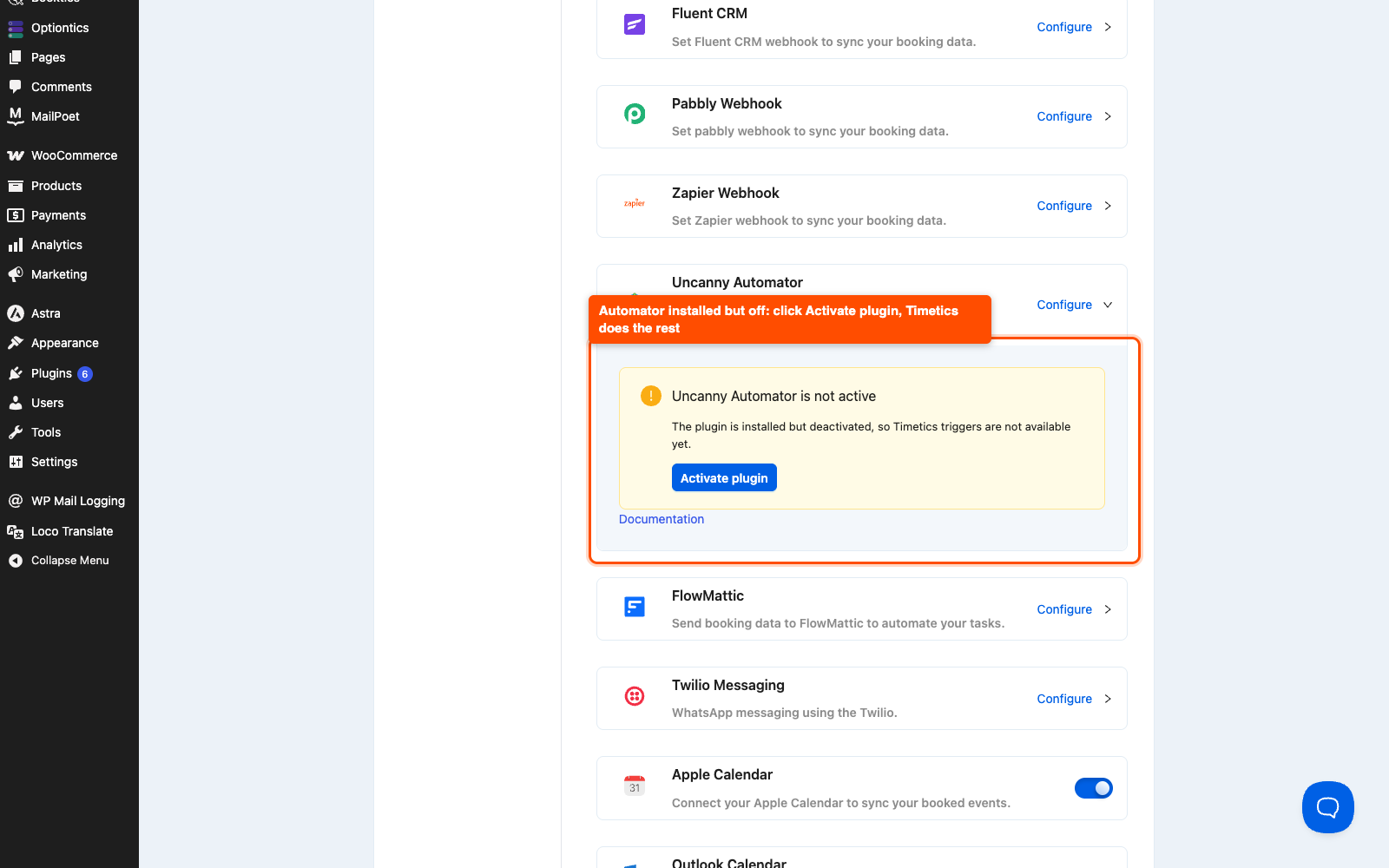Image resolution: width=1389 pixels, height=868 pixels.
Task: Click the 'Uncanny Automator is not active' heading
Action: 773,396
